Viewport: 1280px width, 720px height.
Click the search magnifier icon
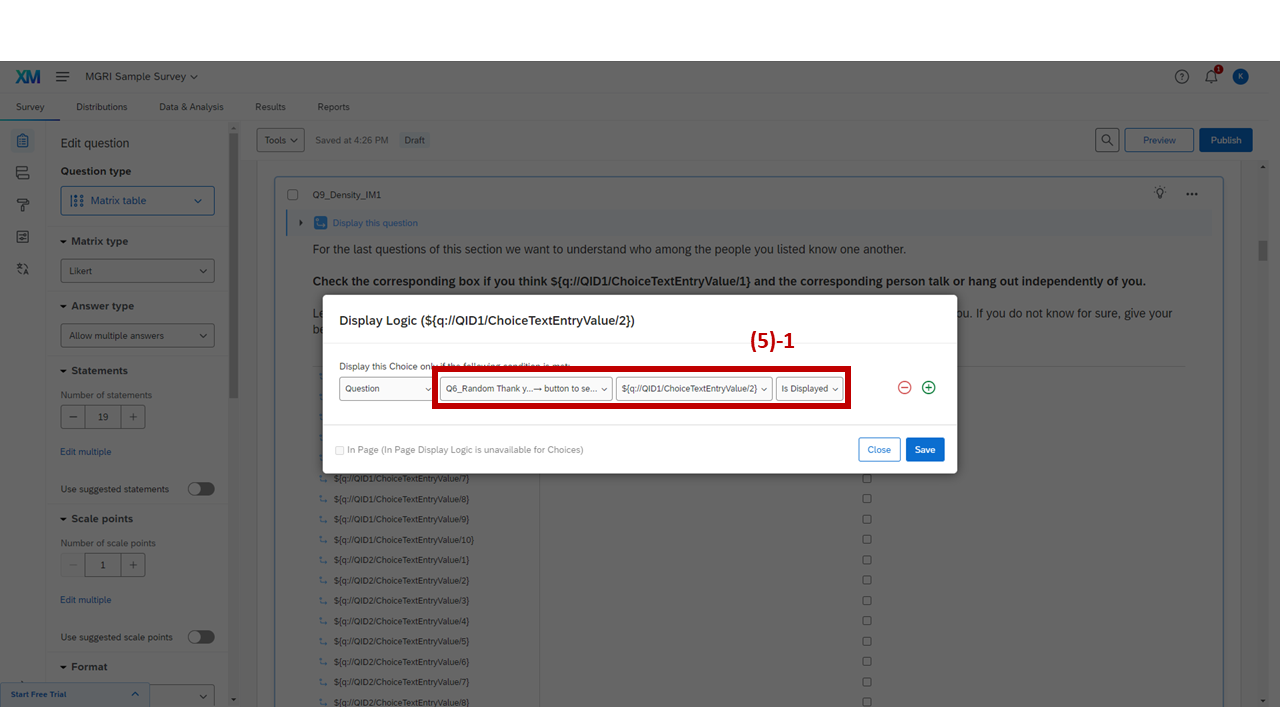[x=1107, y=140]
